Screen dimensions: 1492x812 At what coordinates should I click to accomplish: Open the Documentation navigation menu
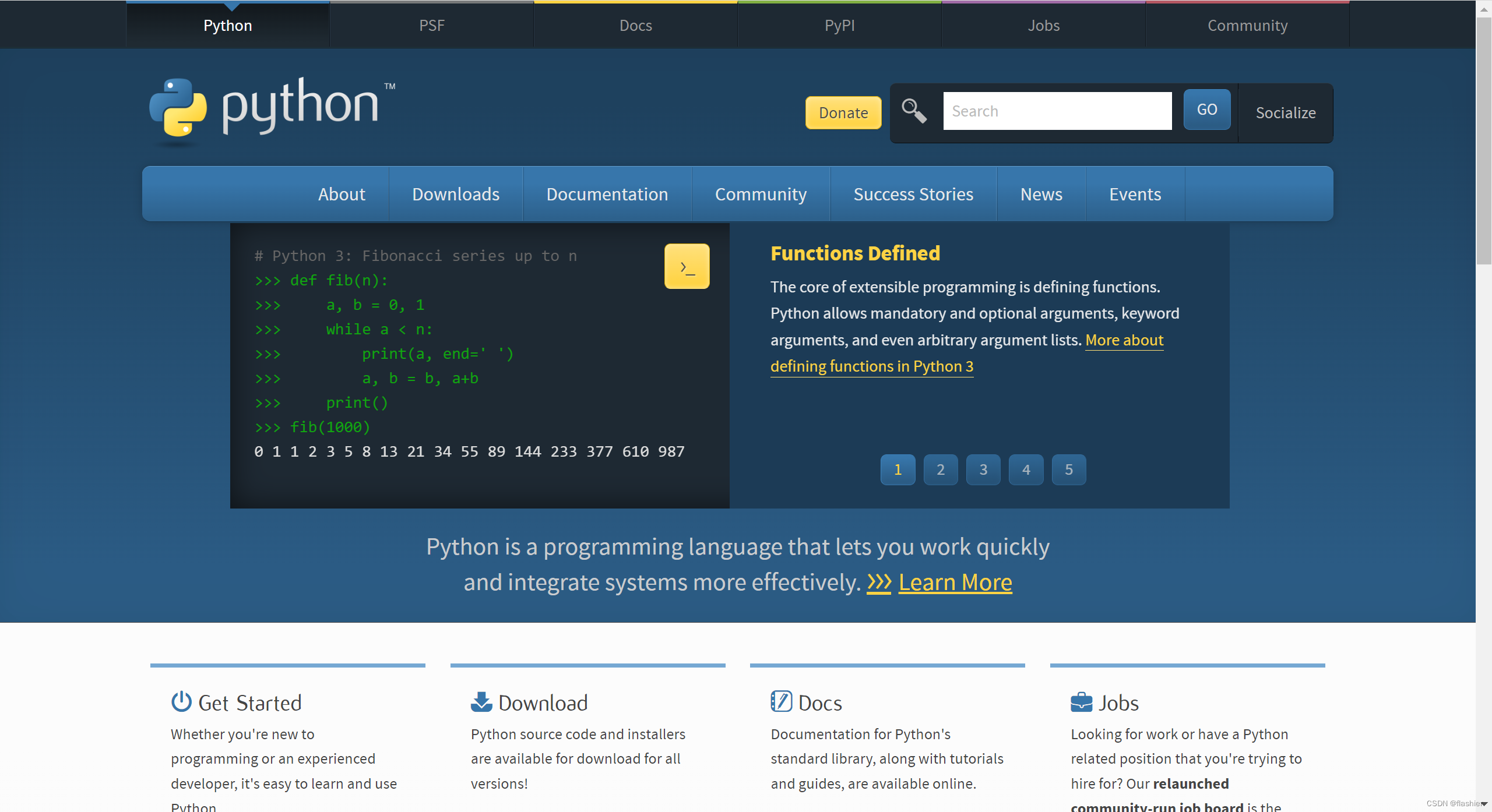point(607,194)
